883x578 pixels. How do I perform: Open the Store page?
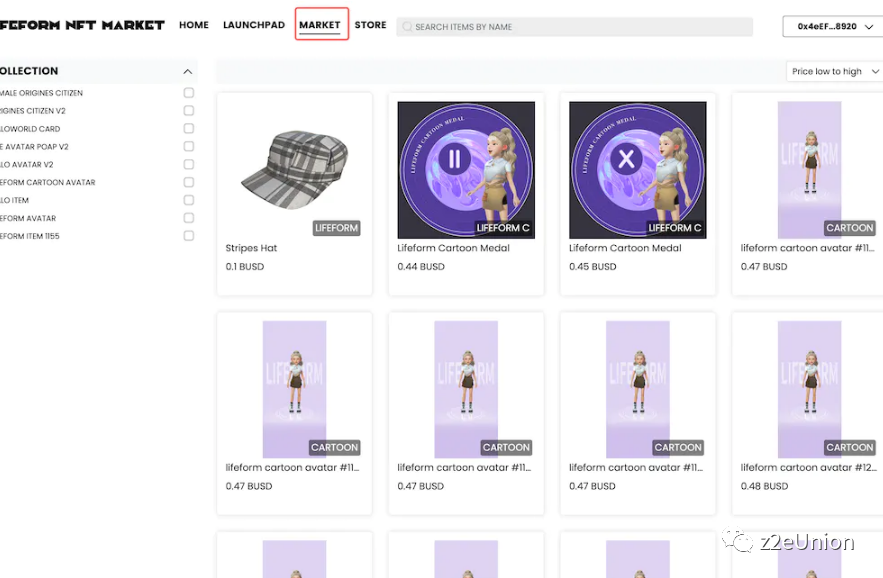pyautogui.click(x=370, y=25)
